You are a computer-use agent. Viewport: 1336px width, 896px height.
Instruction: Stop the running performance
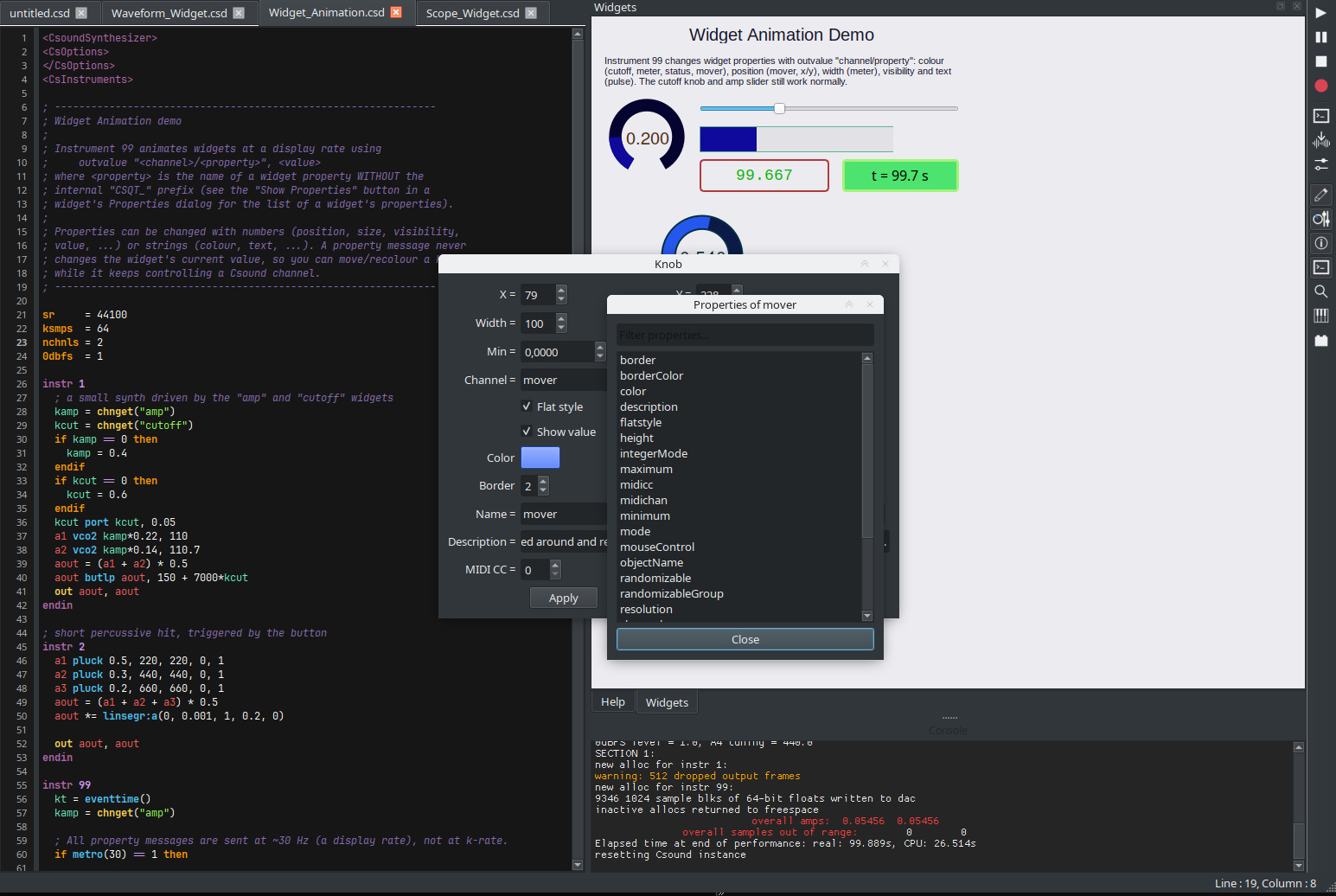click(1320, 61)
